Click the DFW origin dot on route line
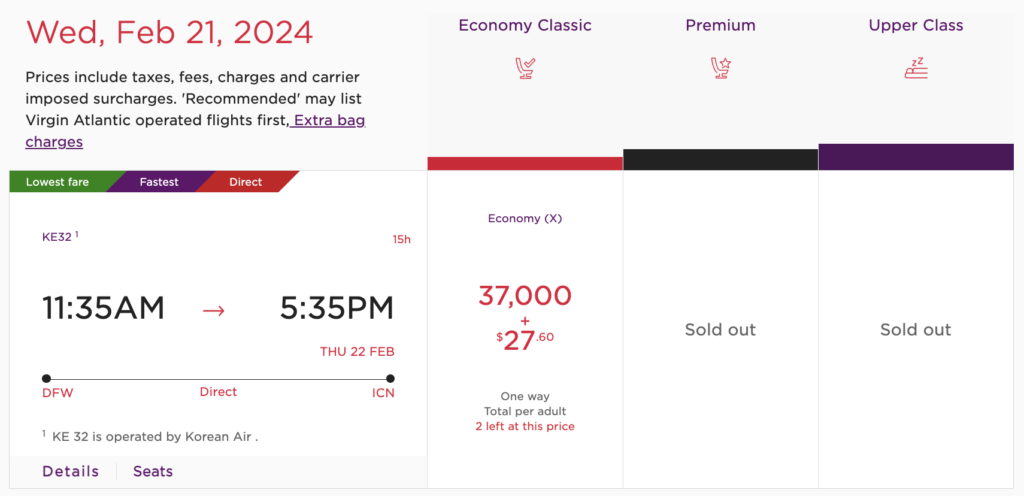1024x496 pixels. [x=46, y=379]
